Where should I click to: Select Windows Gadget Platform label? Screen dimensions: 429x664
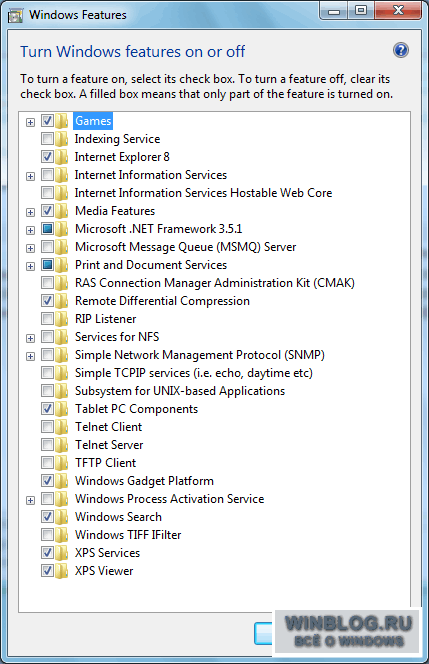pyautogui.click(x=144, y=481)
